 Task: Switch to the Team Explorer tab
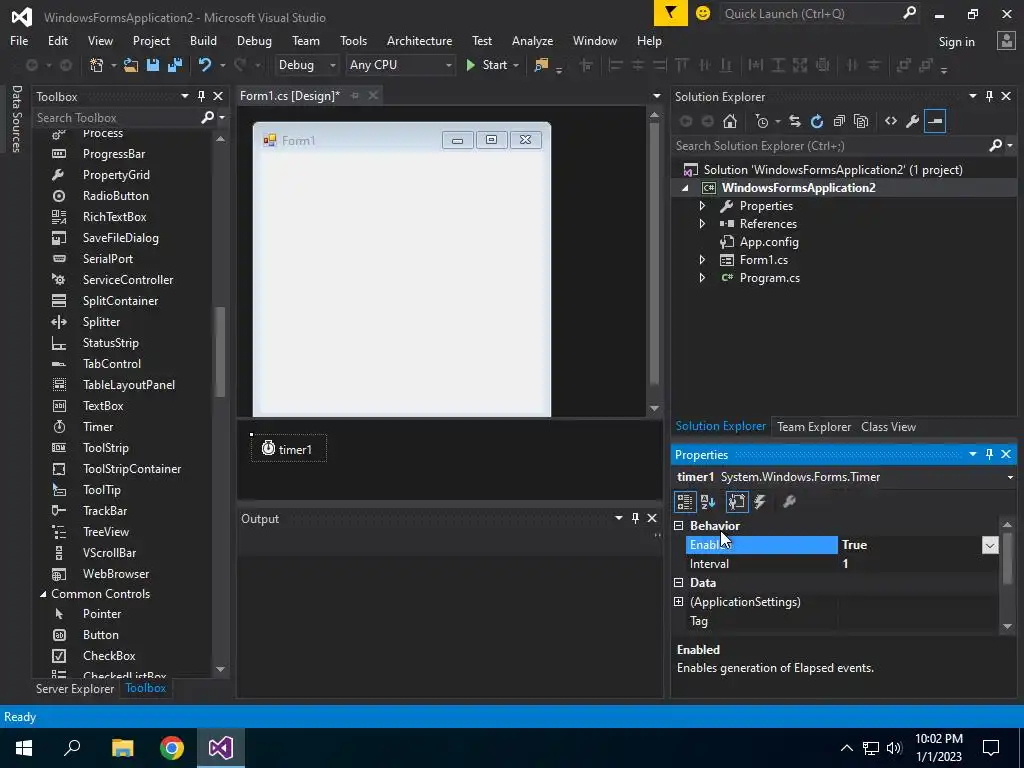point(814,426)
